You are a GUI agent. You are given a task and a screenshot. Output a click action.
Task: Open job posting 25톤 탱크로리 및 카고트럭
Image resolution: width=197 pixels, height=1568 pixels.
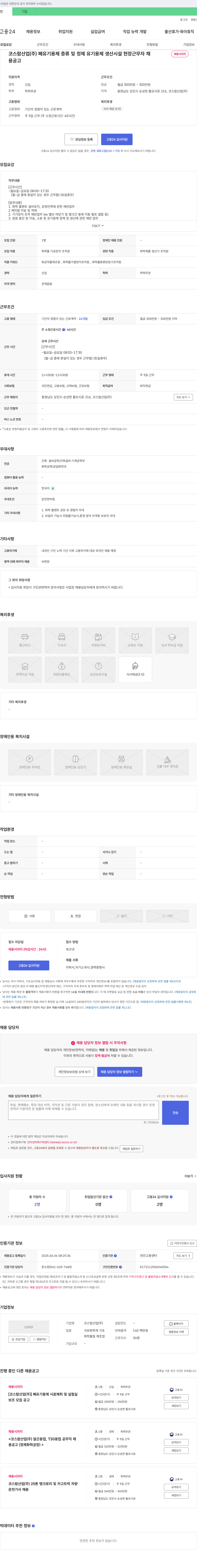[x=42, y=1487]
